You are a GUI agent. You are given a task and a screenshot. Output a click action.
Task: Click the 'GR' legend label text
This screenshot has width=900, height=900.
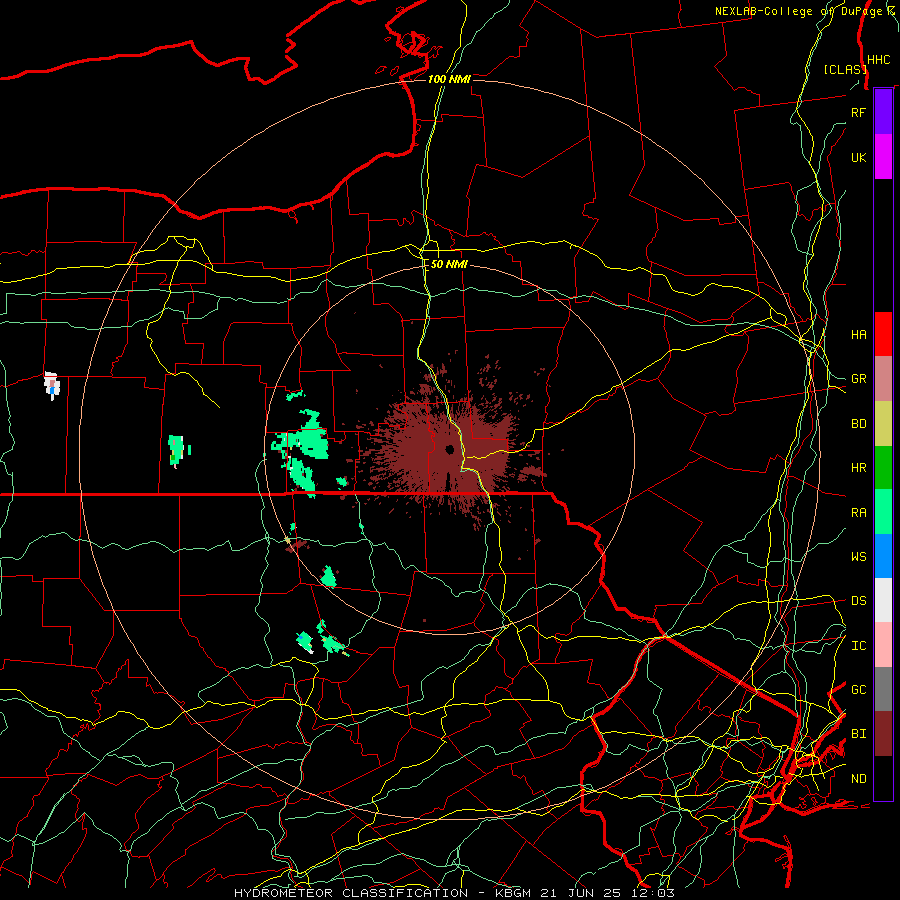858,379
